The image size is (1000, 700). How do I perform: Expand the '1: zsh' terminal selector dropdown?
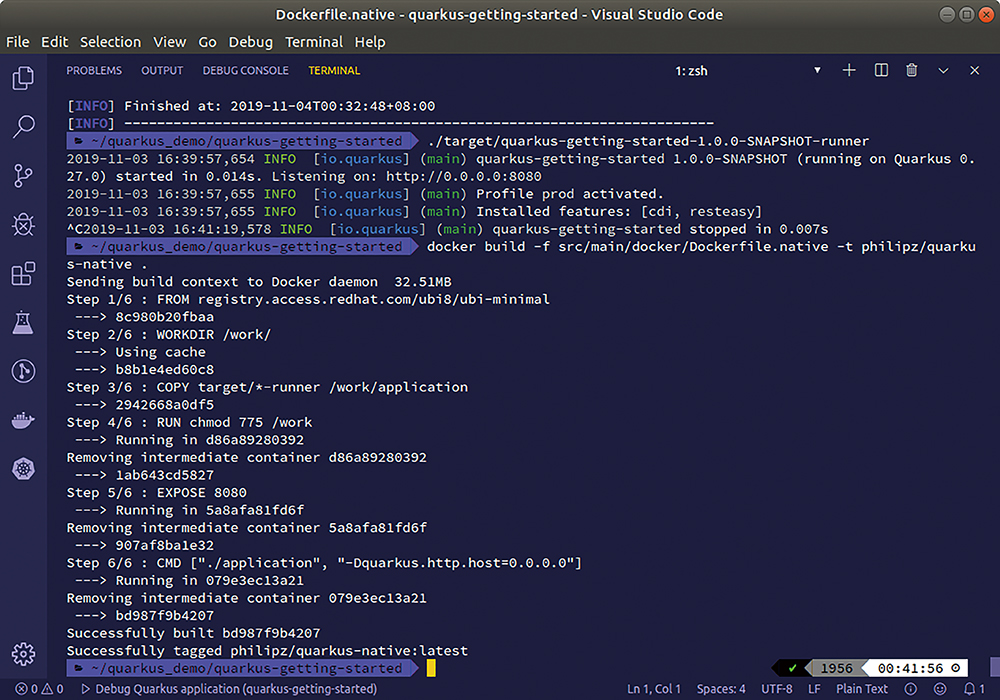[x=816, y=71]
